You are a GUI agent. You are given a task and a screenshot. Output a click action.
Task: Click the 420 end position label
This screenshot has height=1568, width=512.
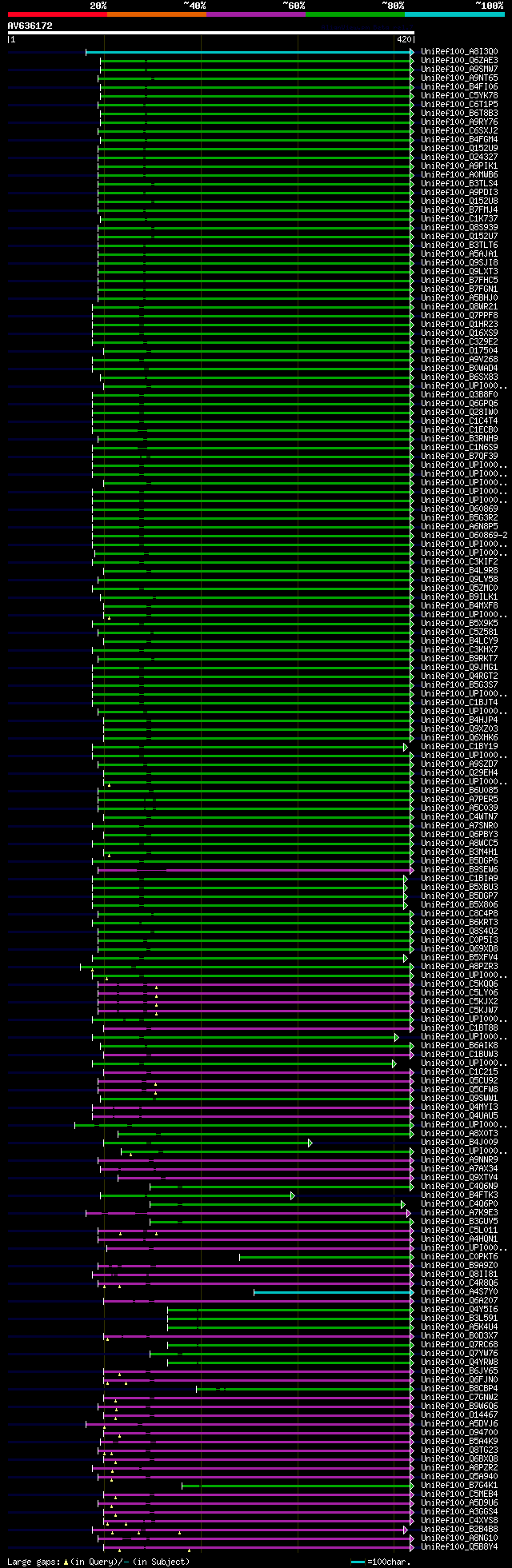tap(404, 39)
